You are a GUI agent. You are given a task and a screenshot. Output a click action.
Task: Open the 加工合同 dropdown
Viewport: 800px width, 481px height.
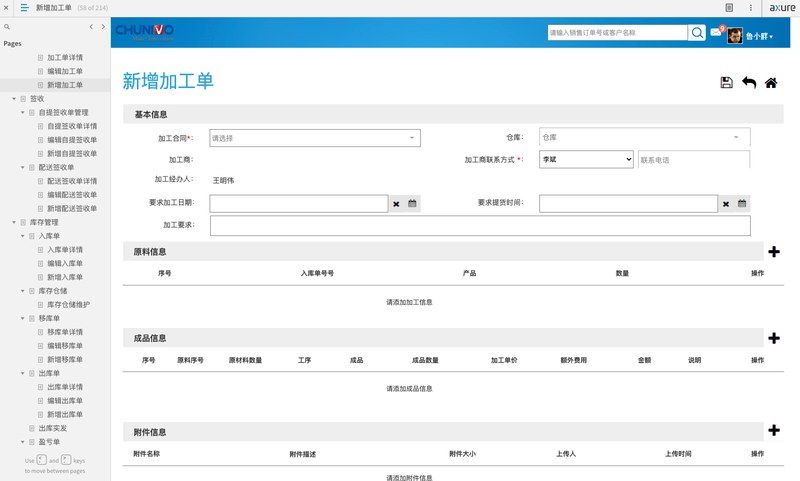tap(315, 138)
